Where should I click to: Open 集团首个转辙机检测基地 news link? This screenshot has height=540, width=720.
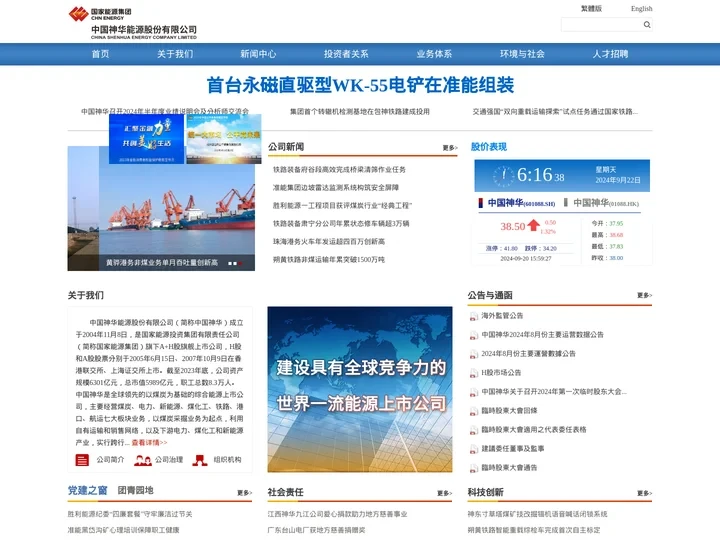[x=360, y=111]
